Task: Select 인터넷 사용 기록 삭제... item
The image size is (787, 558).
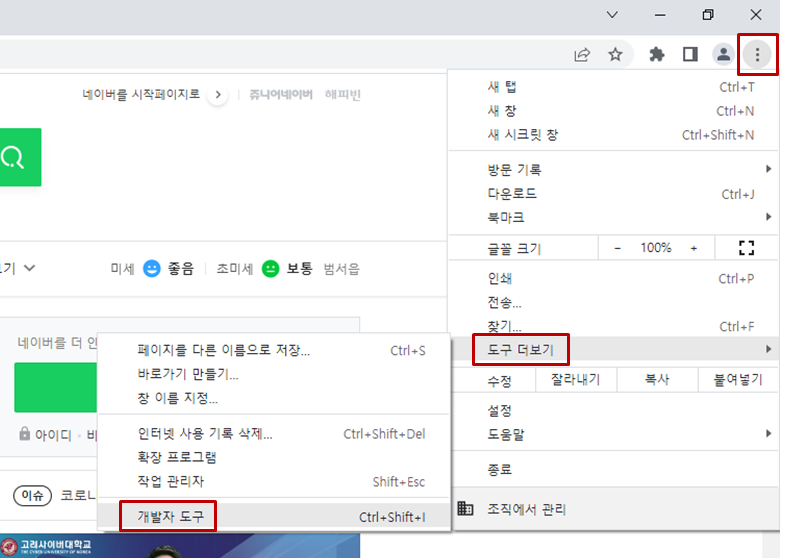Action: tap(274, 434)
